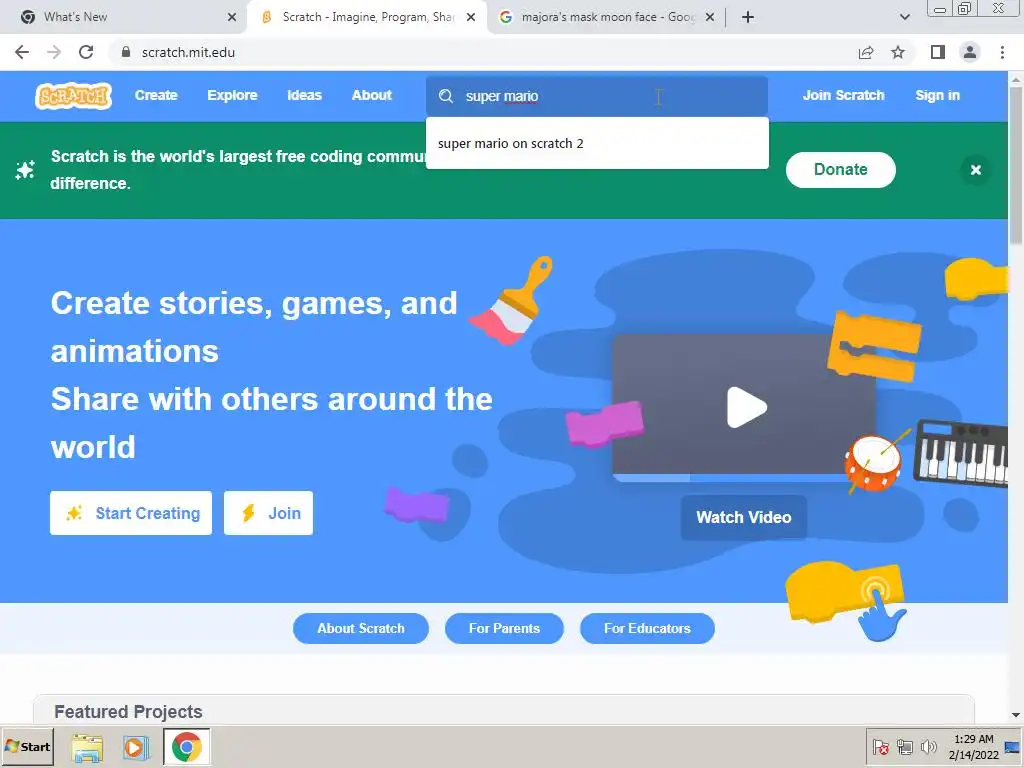Close the Scratch tab
Viewport: 1024px width, 768px height.
471,17
